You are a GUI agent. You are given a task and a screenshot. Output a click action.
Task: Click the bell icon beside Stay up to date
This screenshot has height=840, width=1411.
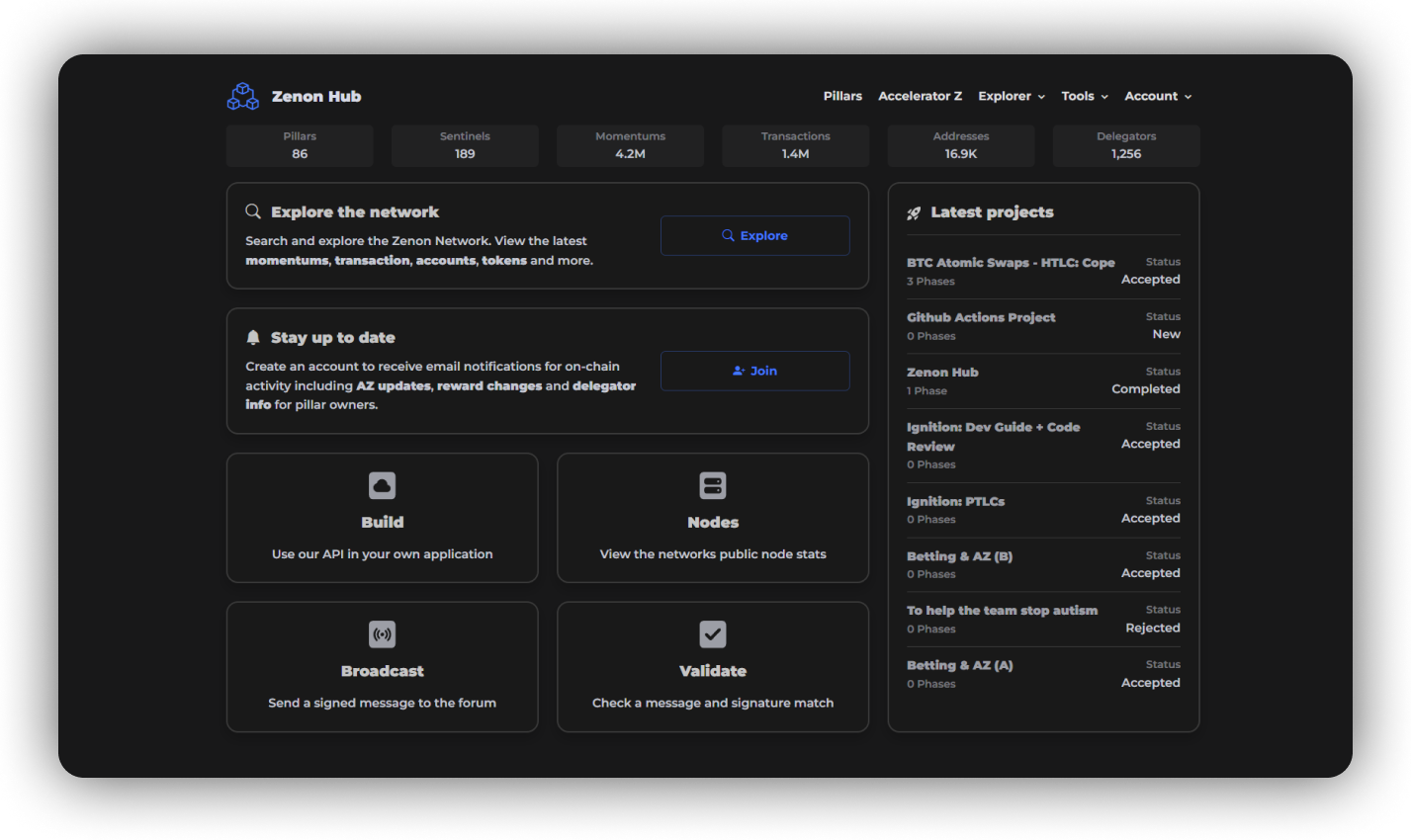point(253,337)
